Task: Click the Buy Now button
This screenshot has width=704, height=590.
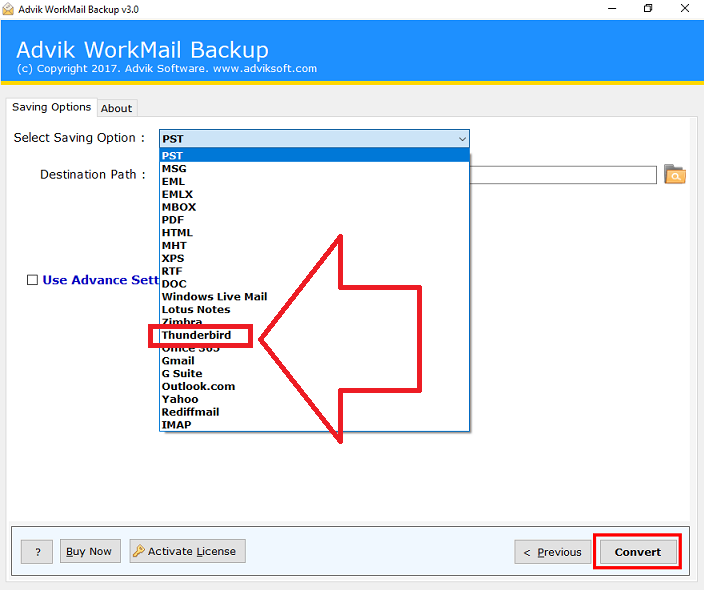Action: 90,551
